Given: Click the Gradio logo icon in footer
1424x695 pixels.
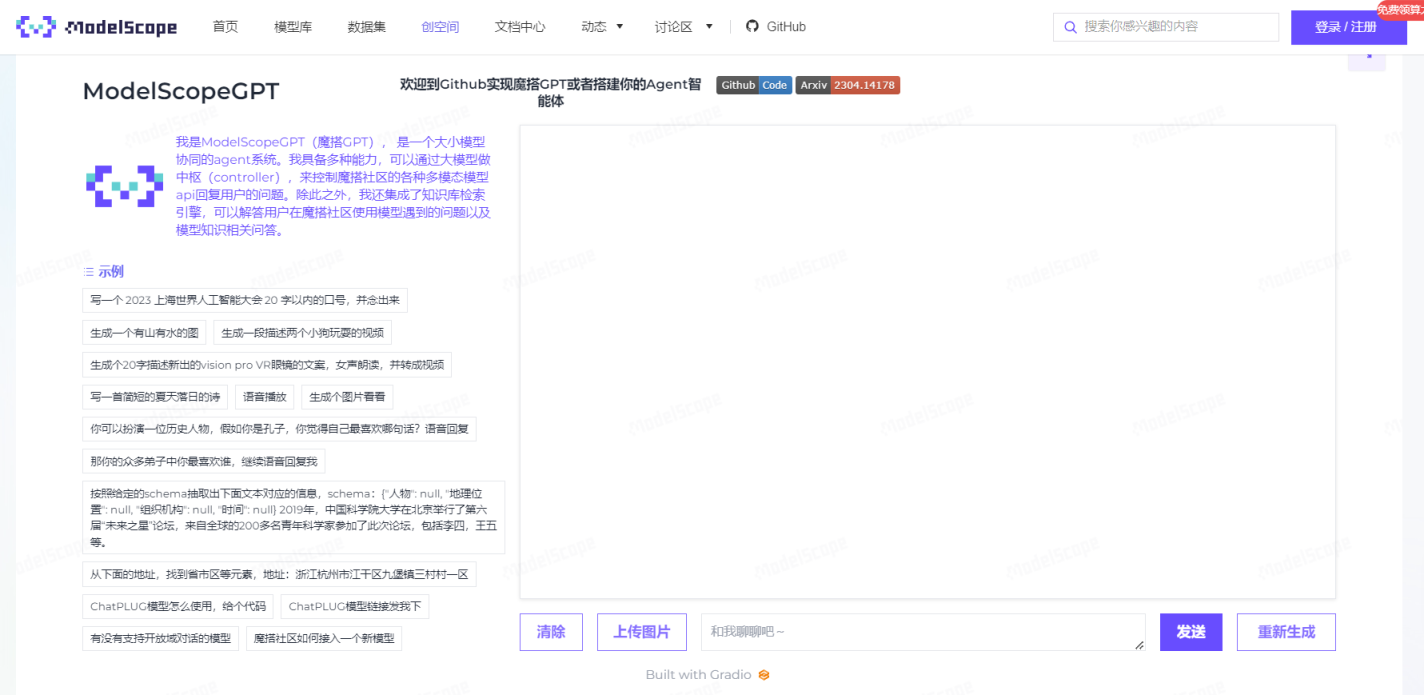Looking at the screenshot, I should click(x=764, y=675).
